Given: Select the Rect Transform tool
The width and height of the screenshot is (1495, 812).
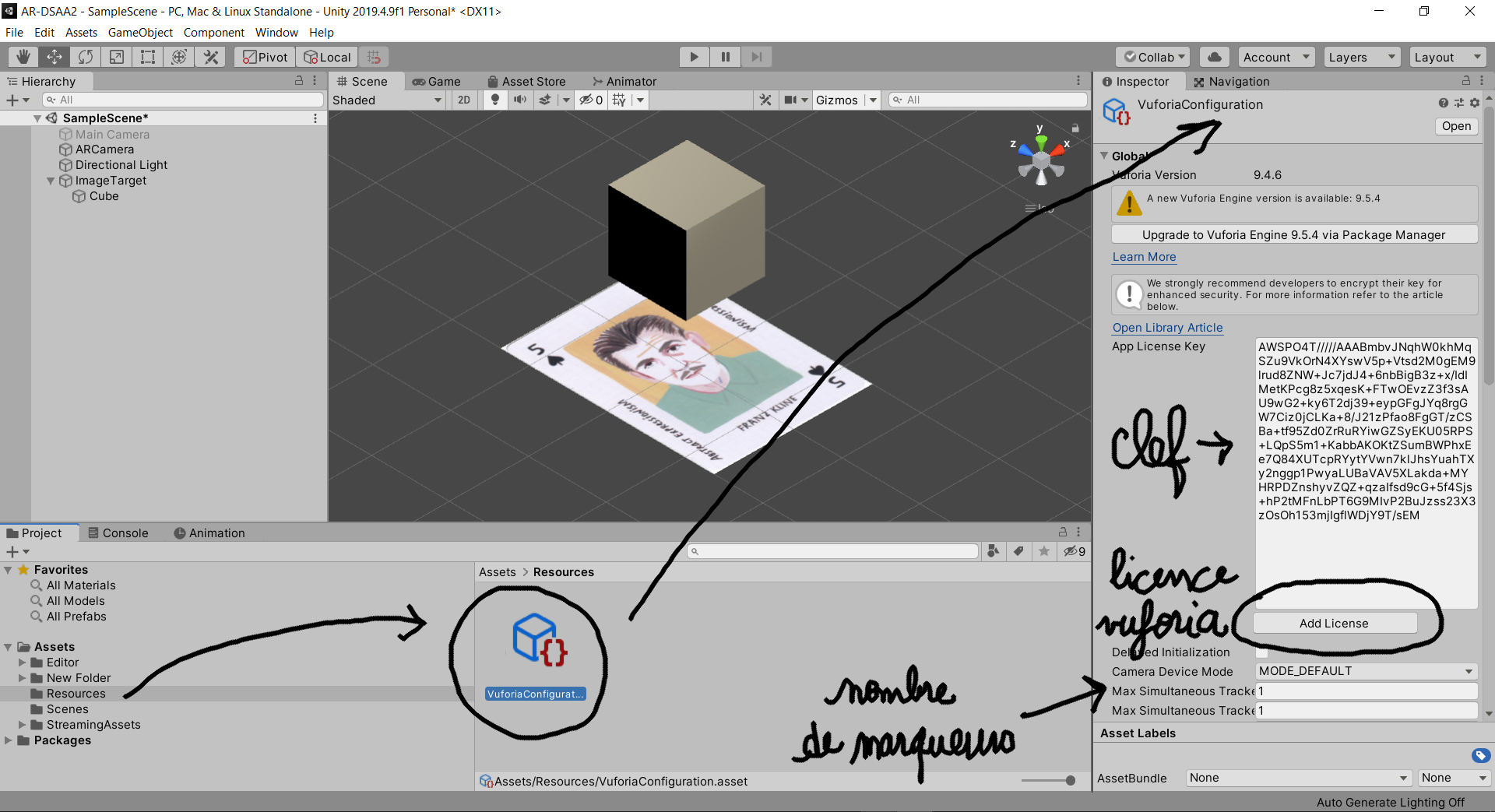Looking at the screenshot, I should [x=148, y=57].
